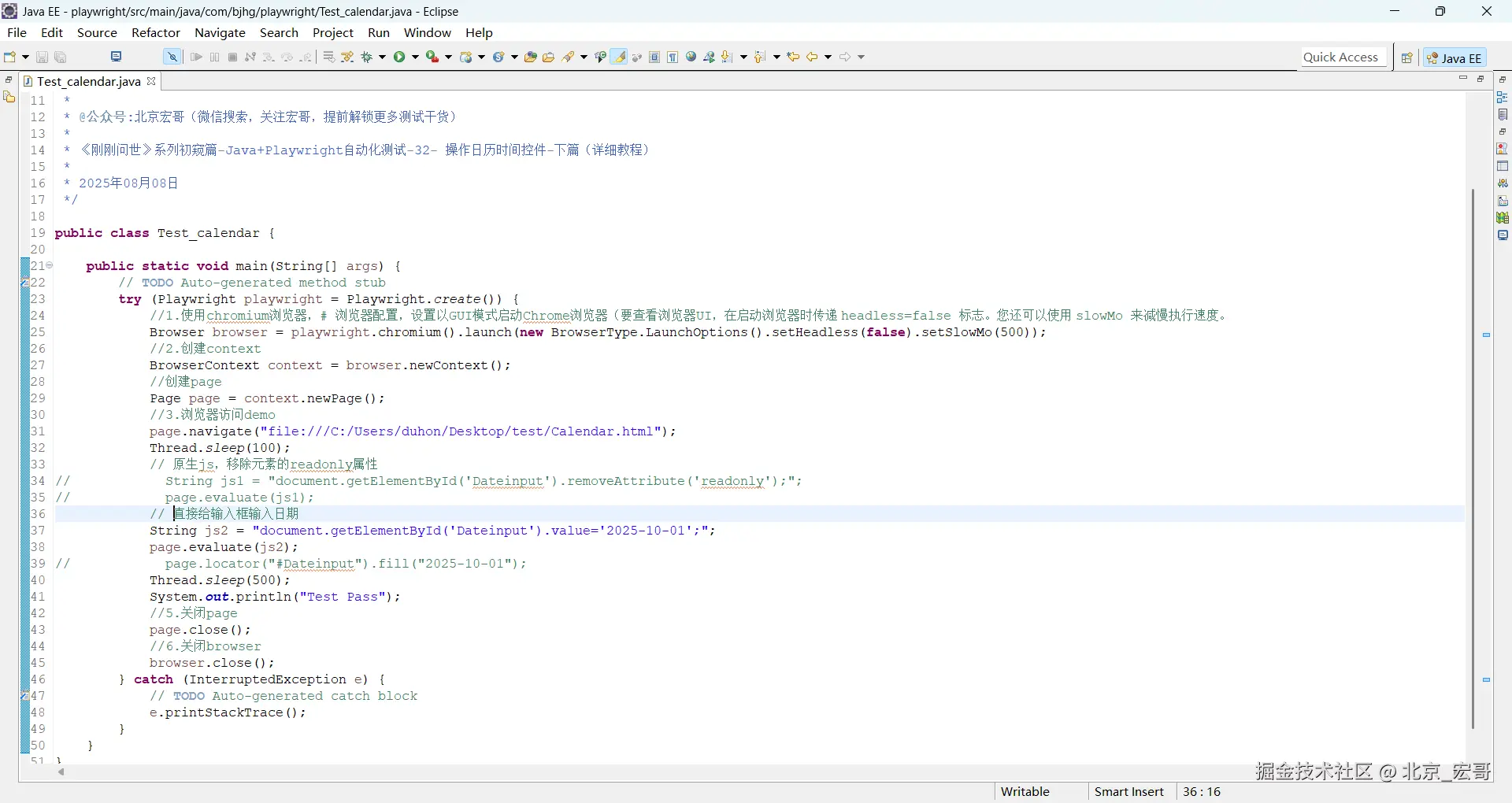Open the New wizard dropdown arrow

click(x=25, y=57)
